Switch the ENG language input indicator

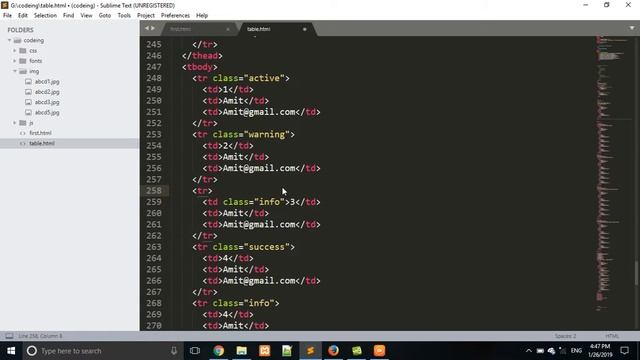click(576, 351)
